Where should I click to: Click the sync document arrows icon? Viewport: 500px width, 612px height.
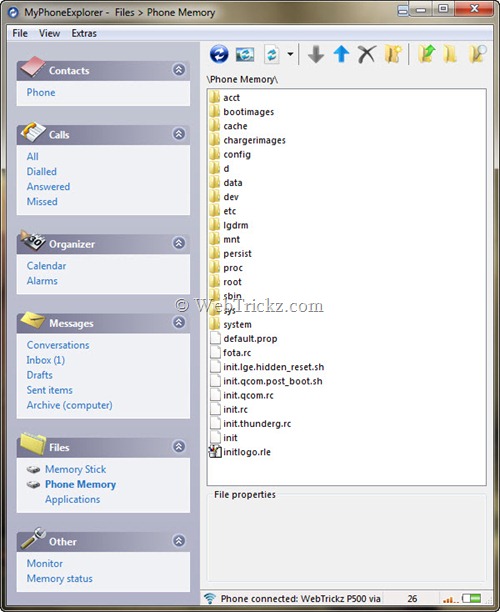tap(272, 54)
